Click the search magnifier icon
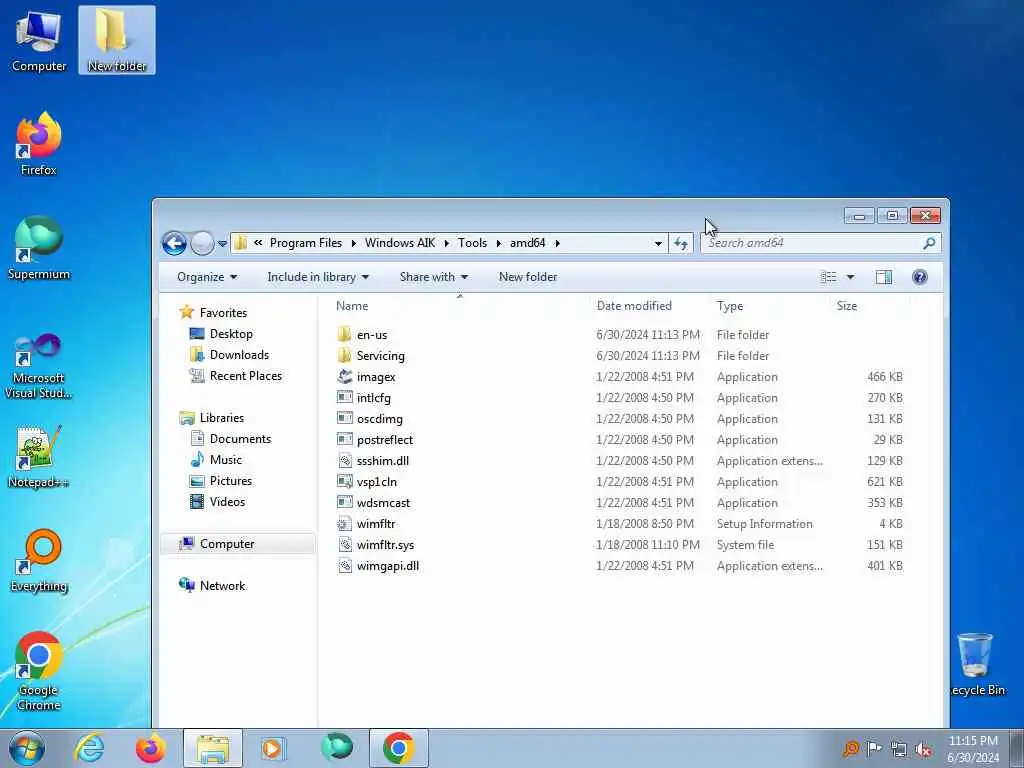Viewport: 1024px width, 768px height. pyautogui.click(x=929, y=243)
